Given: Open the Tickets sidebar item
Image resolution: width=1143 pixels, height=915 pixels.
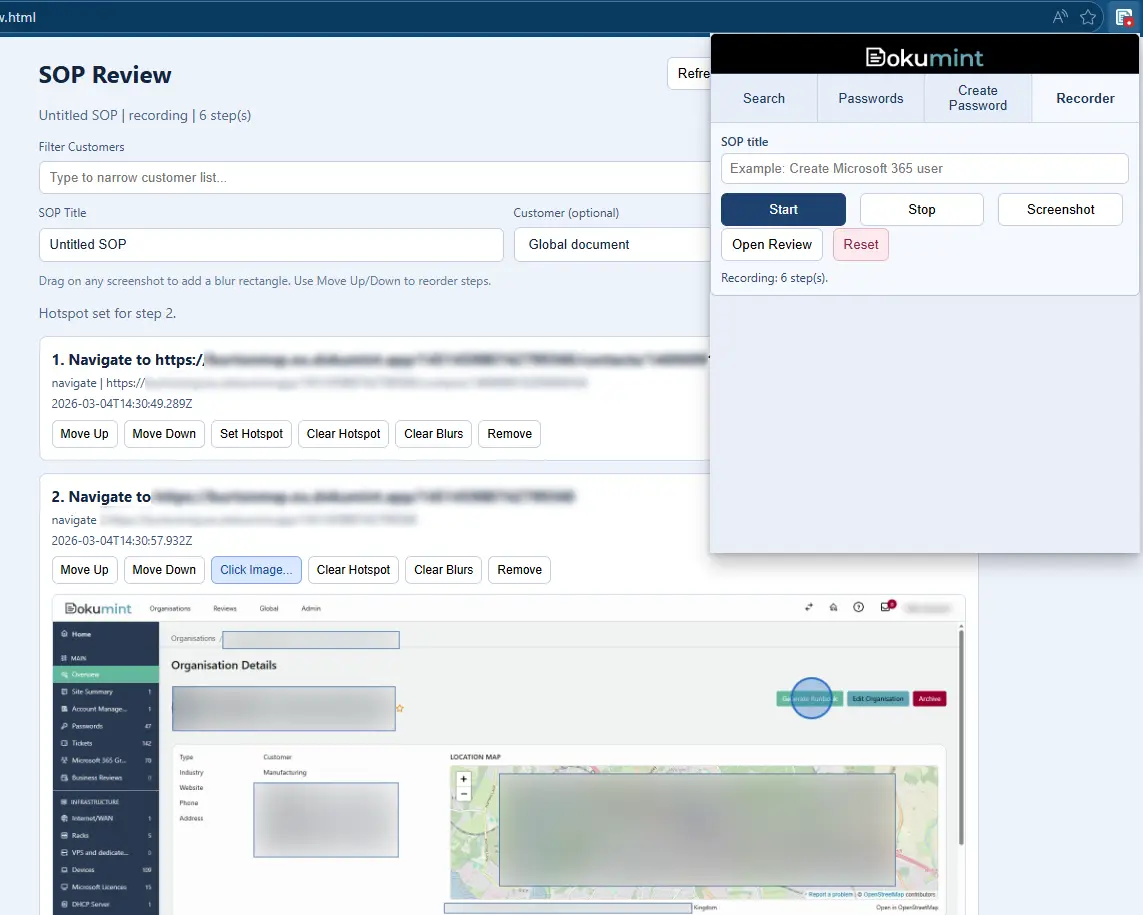Looking at the screenshot, I should coord(81,743).
